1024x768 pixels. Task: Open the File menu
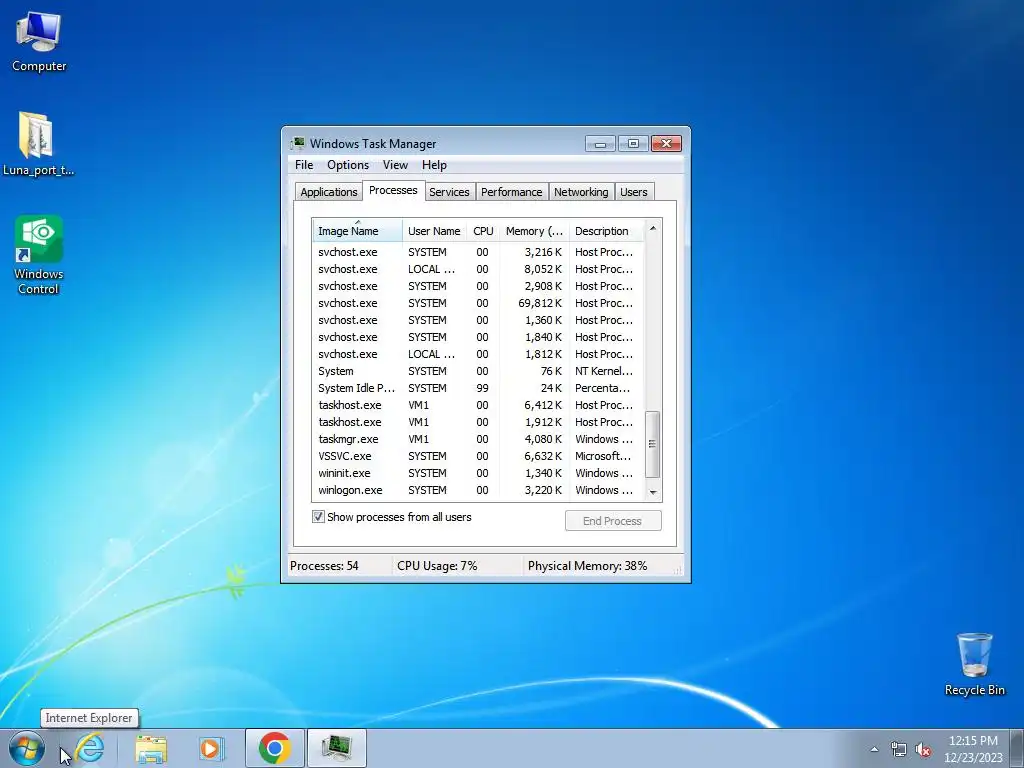(304, 165)
